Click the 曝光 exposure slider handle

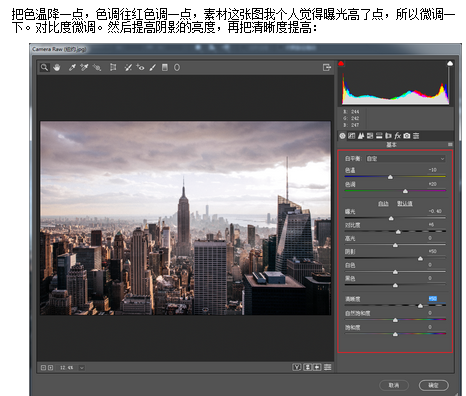[391, 218]
